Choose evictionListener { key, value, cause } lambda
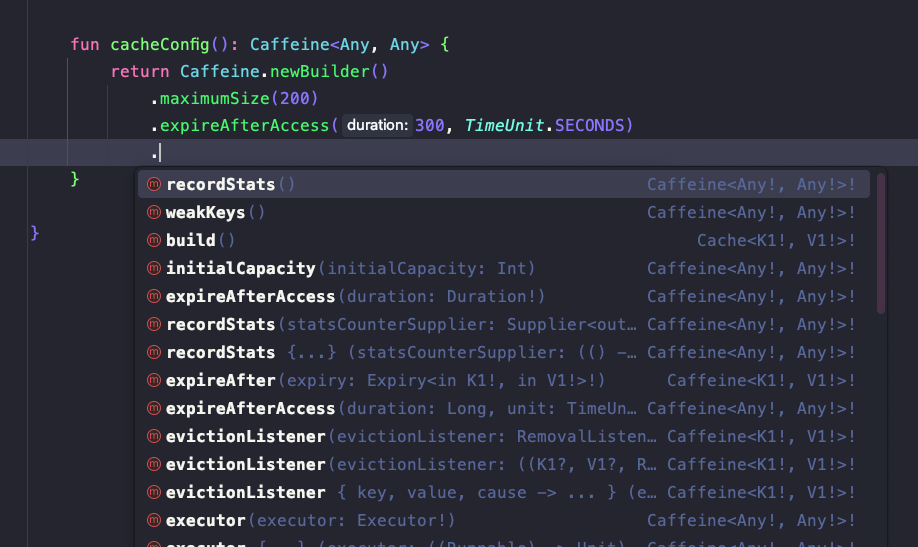 point(503,493)
